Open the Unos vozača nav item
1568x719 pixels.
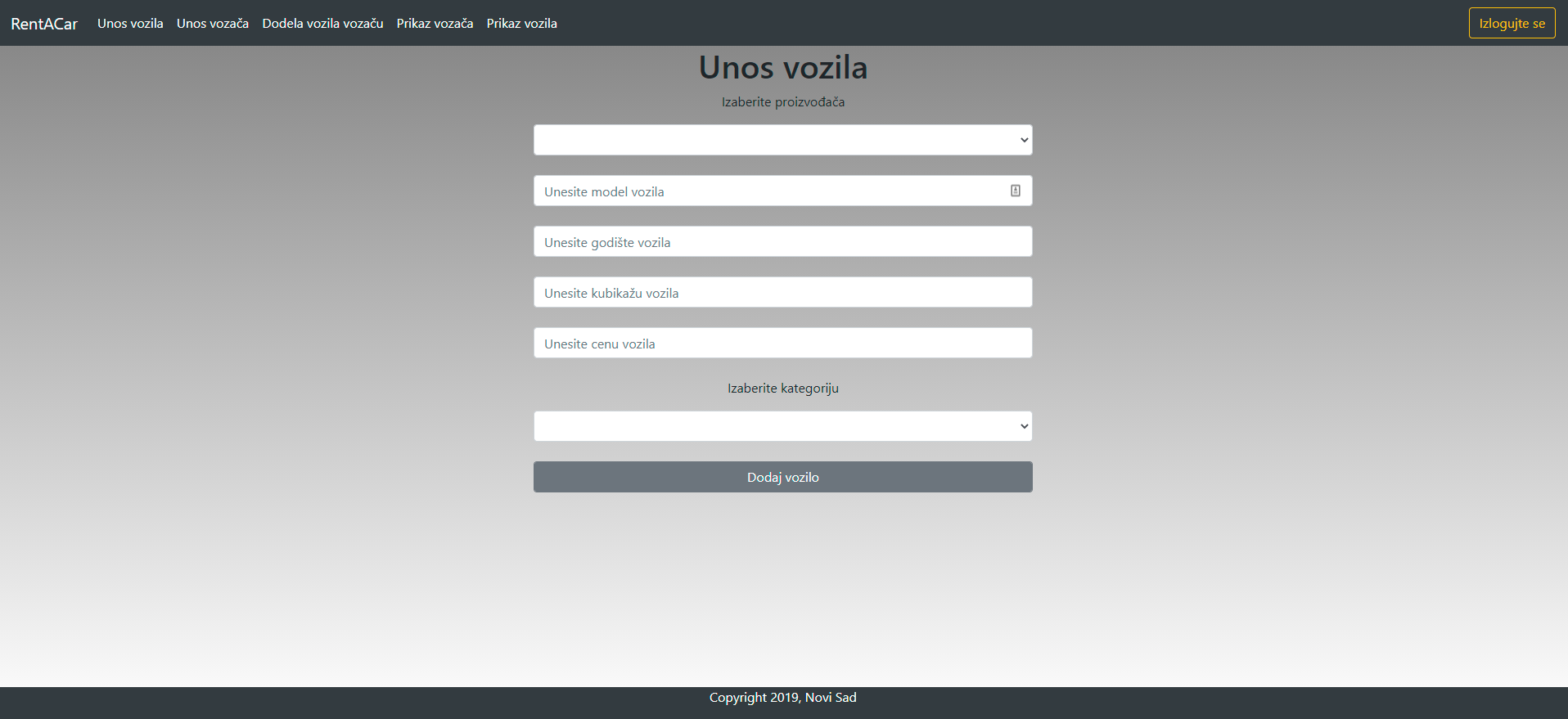tap(213, 24)
